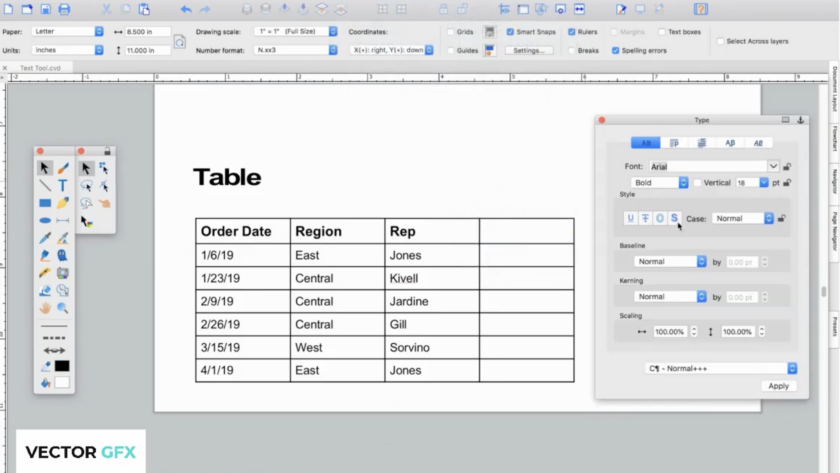Open the Coordinates direction dropdown
The width and height of the screenshot is (840, 473).
click(x=392, y=50)
